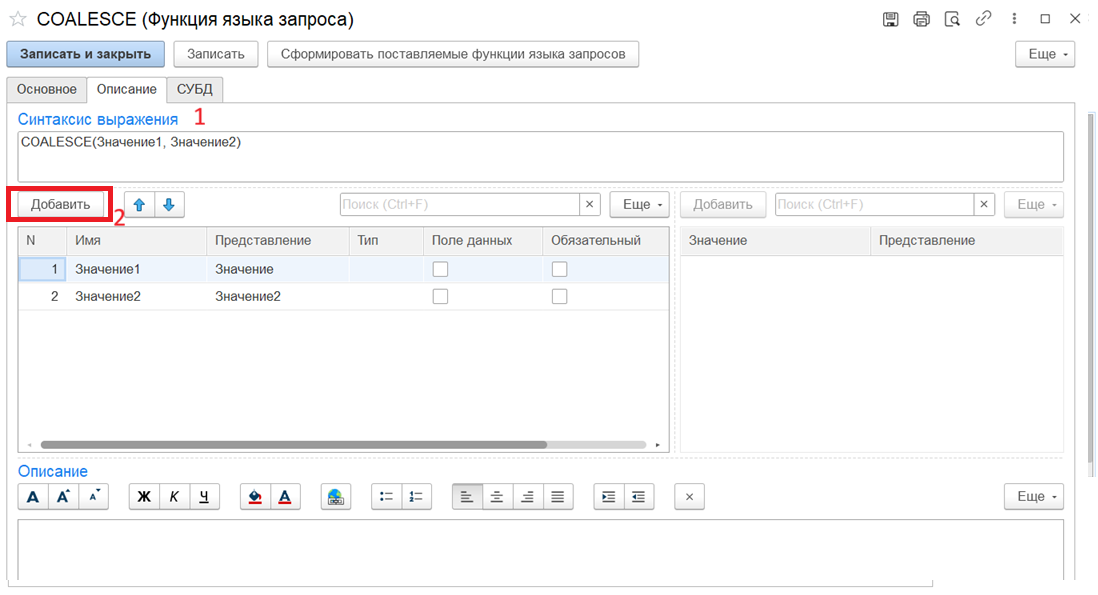Screen dimensions: 1098x595
Task: Get link via the chain icon
Action: 983,19
